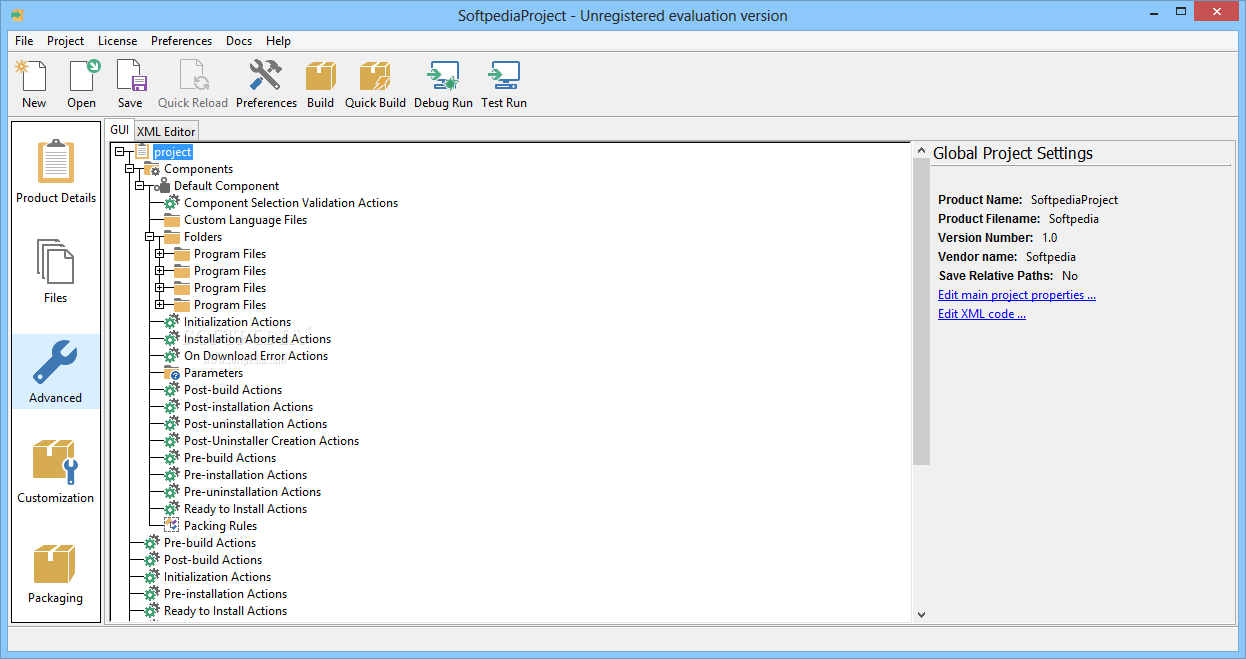
Task: Open the Project menu
Action: (66, 41)
